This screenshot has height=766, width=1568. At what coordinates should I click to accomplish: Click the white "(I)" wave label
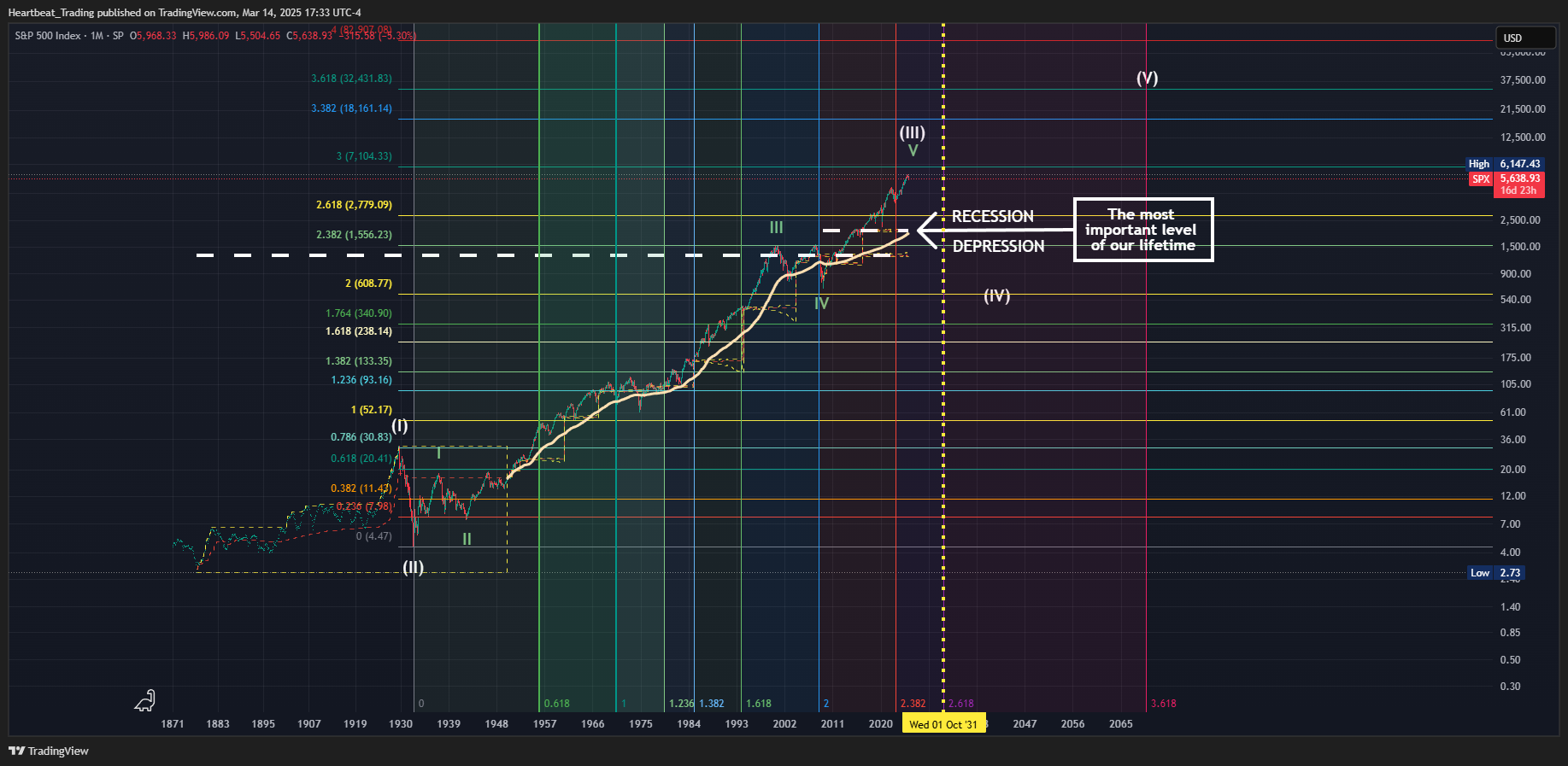[399, 425]
